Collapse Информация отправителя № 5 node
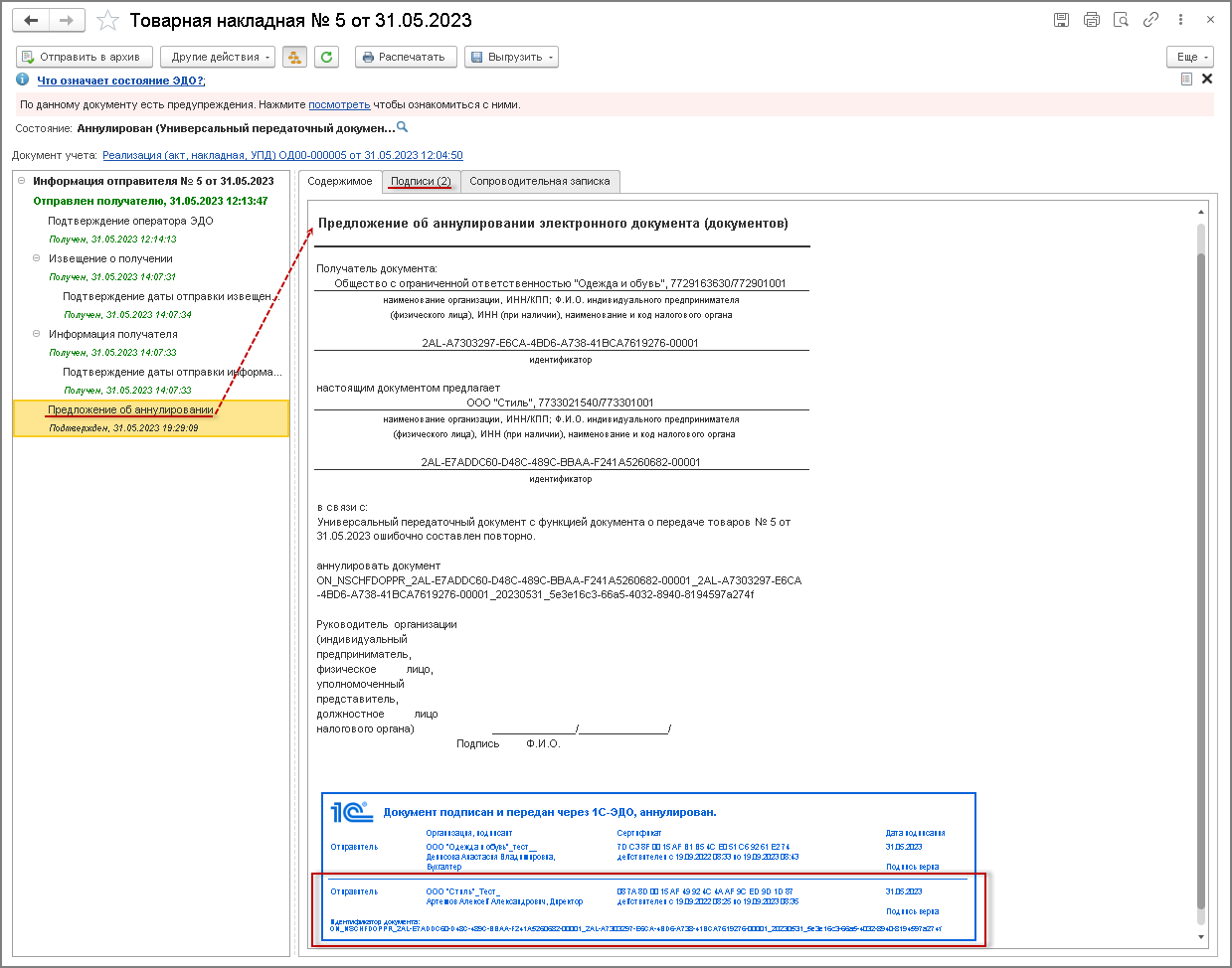 point(22,181)
